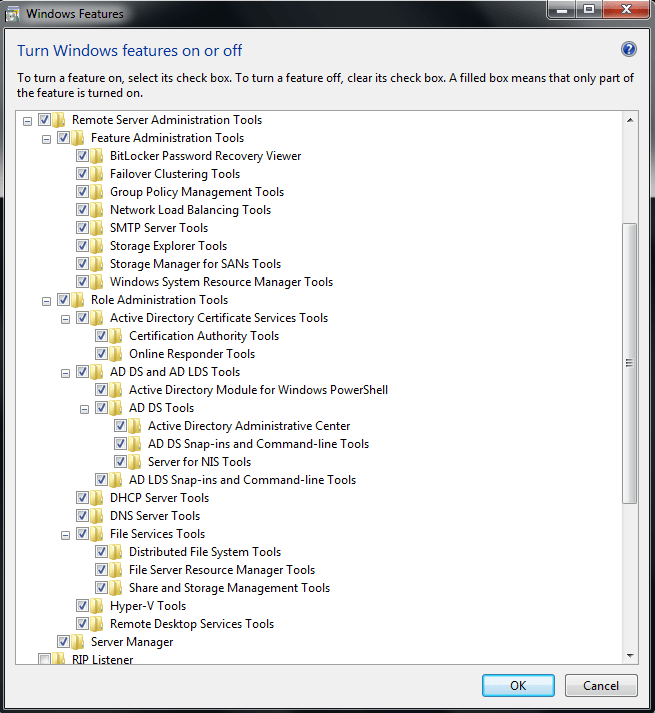Click folder icon beside File Server Resource Manager Tools
Viewport: 655px width, 713px height.
[x=116, y=570]
